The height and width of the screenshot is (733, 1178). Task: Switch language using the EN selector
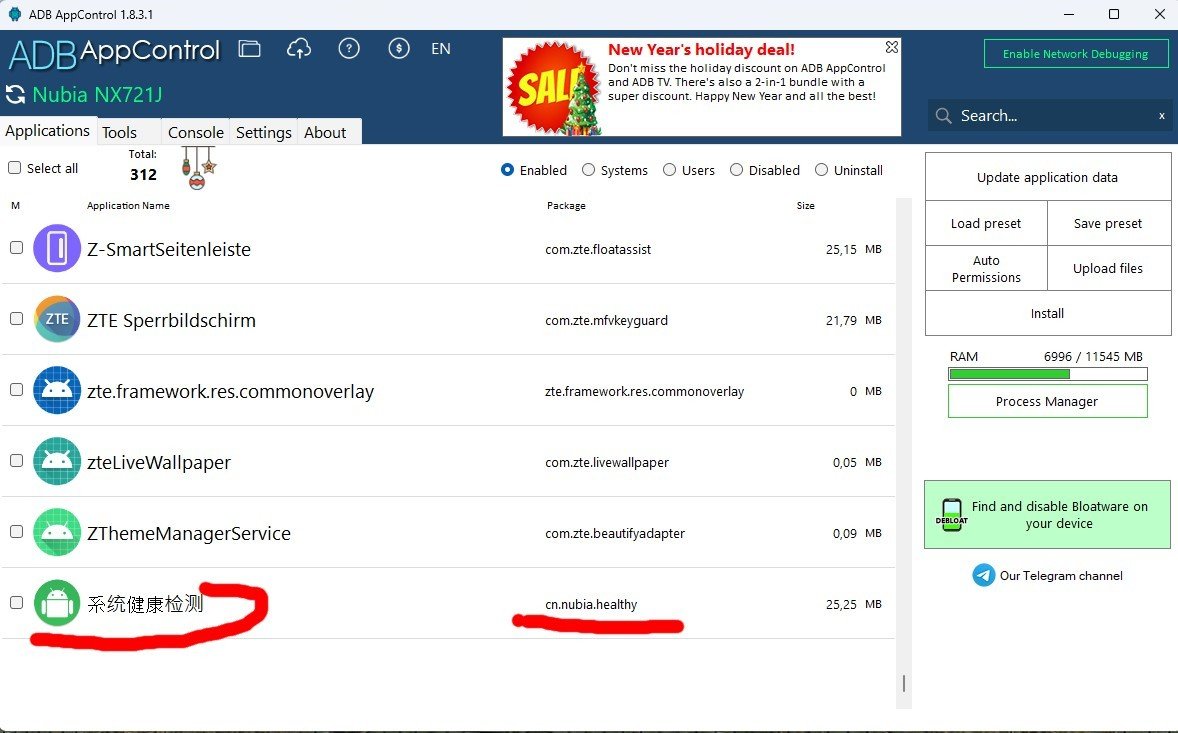[440, 49]
